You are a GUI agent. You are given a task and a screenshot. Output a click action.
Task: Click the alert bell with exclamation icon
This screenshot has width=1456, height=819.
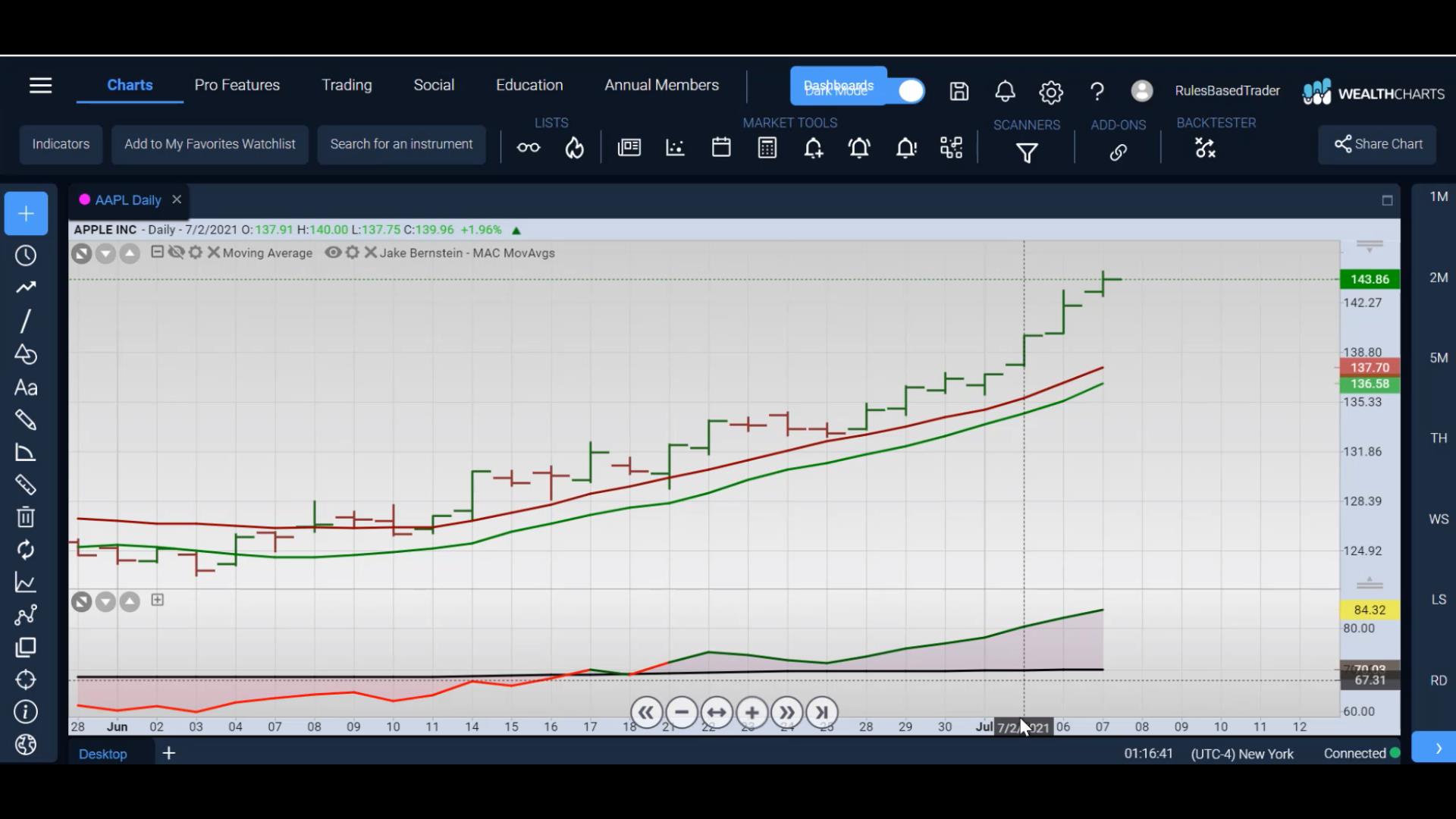click(x=906, y=148)
